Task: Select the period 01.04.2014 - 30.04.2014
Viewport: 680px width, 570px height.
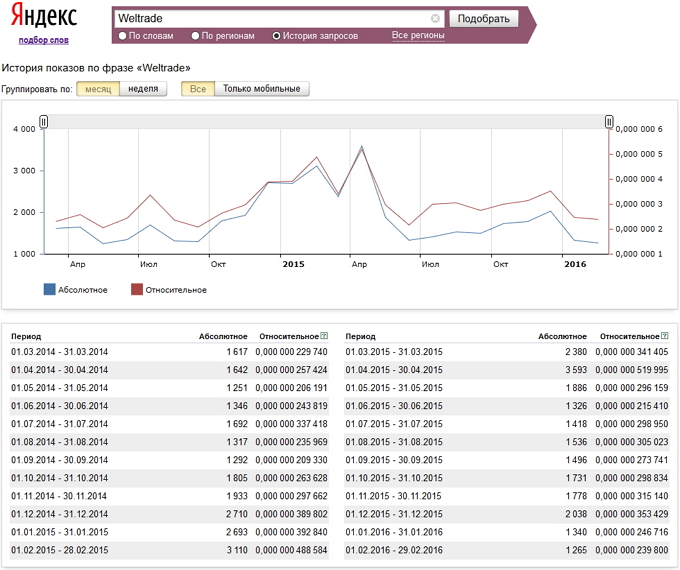Action: (x=59, y=370)
